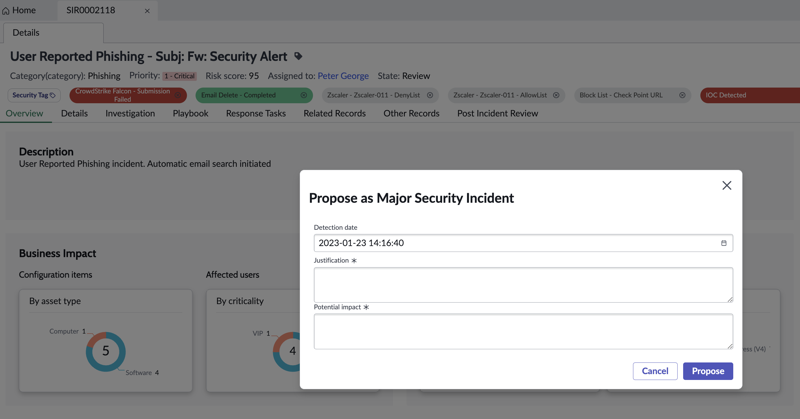800x419 pixels.
Task: Click the IOC Detected tag
Action: point(749,95)
